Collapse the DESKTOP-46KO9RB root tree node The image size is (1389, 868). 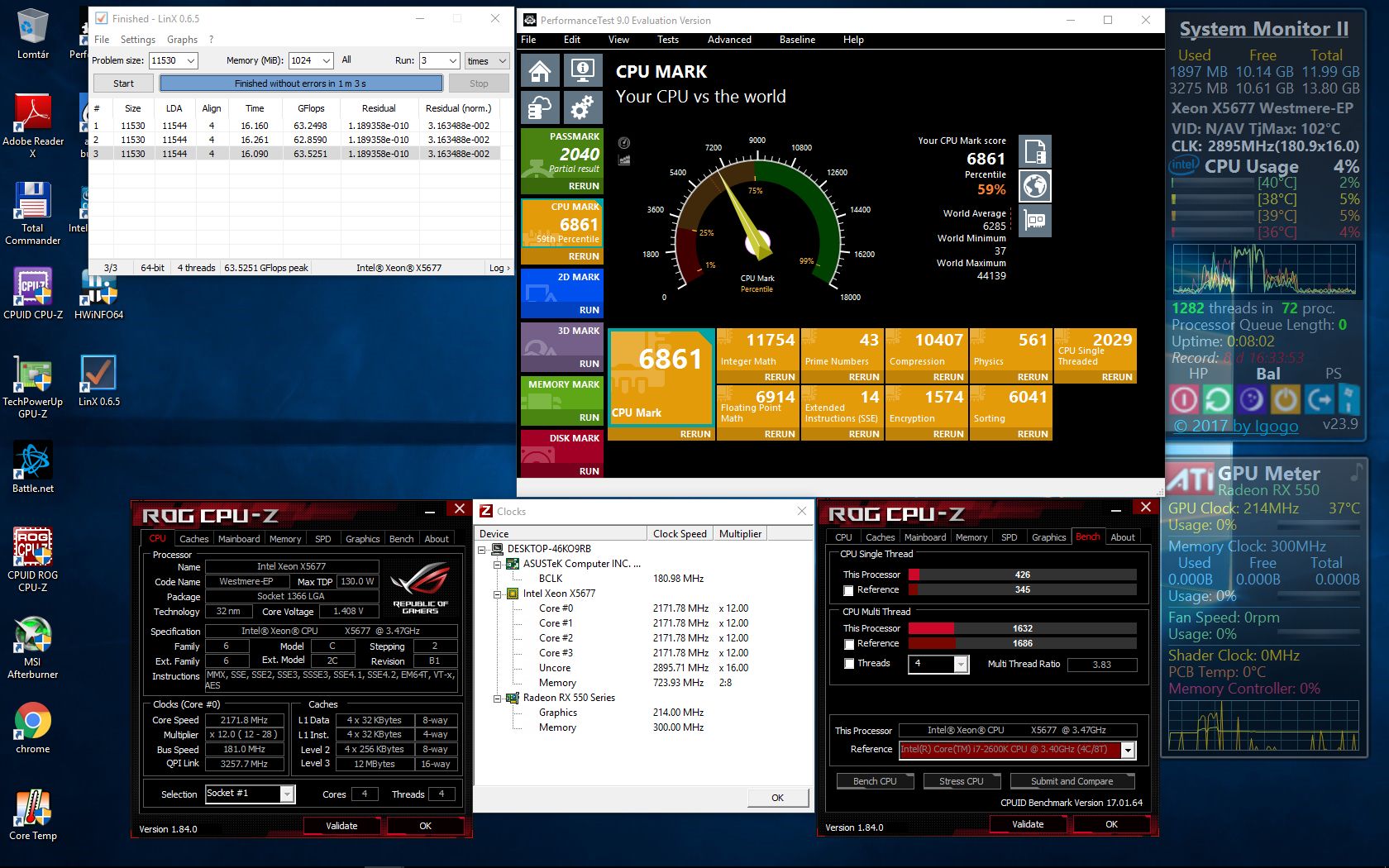click(482, 550)
